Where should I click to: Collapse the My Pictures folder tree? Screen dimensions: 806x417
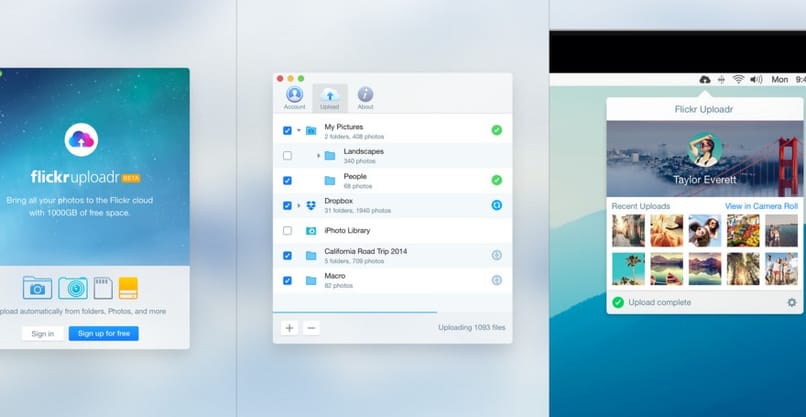tap(298, 130)
